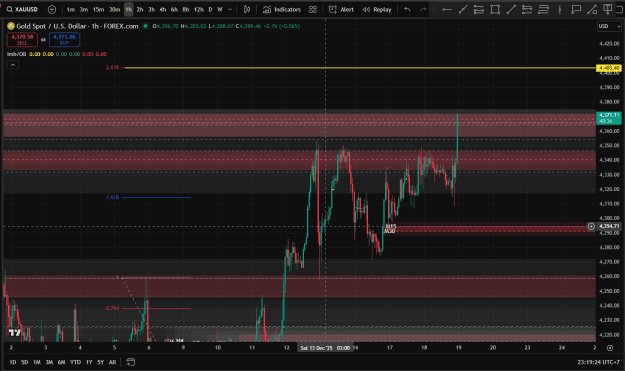The image size is (625, 371).
Task: Switch to the 8h timeframe
Action: pos(186,9)
